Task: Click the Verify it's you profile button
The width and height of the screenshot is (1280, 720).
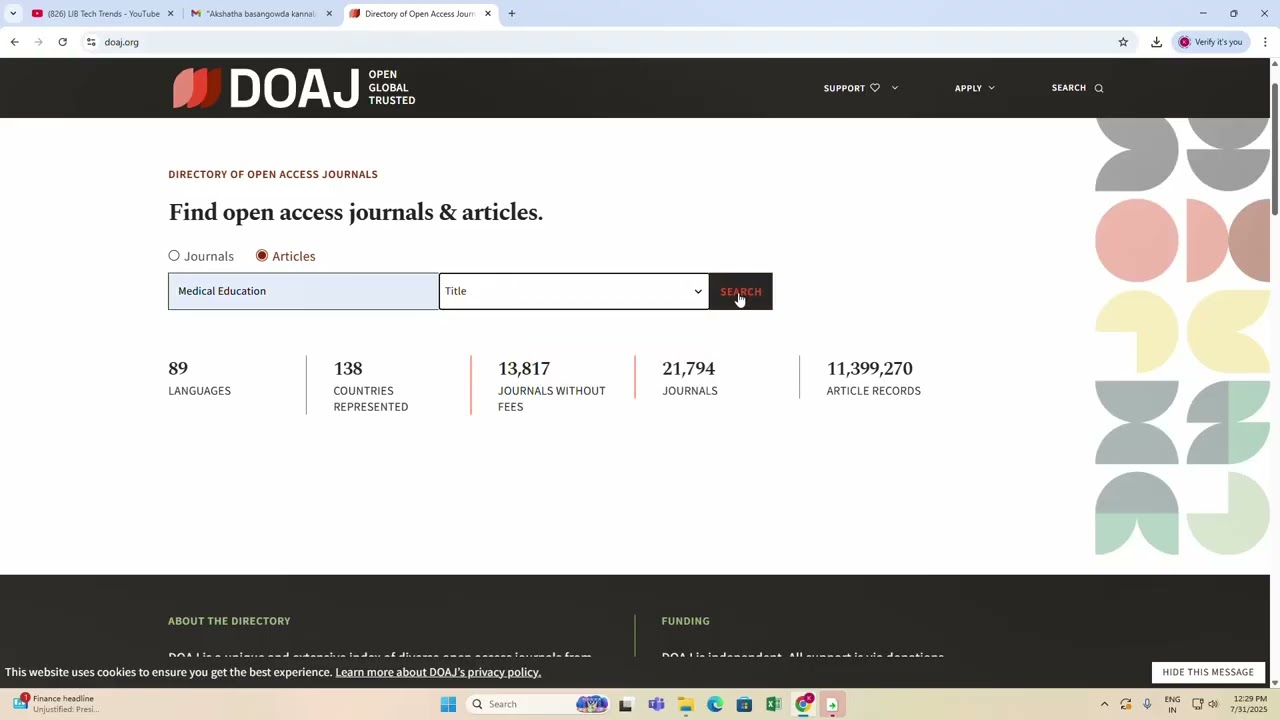Action: coord(1210,42)
